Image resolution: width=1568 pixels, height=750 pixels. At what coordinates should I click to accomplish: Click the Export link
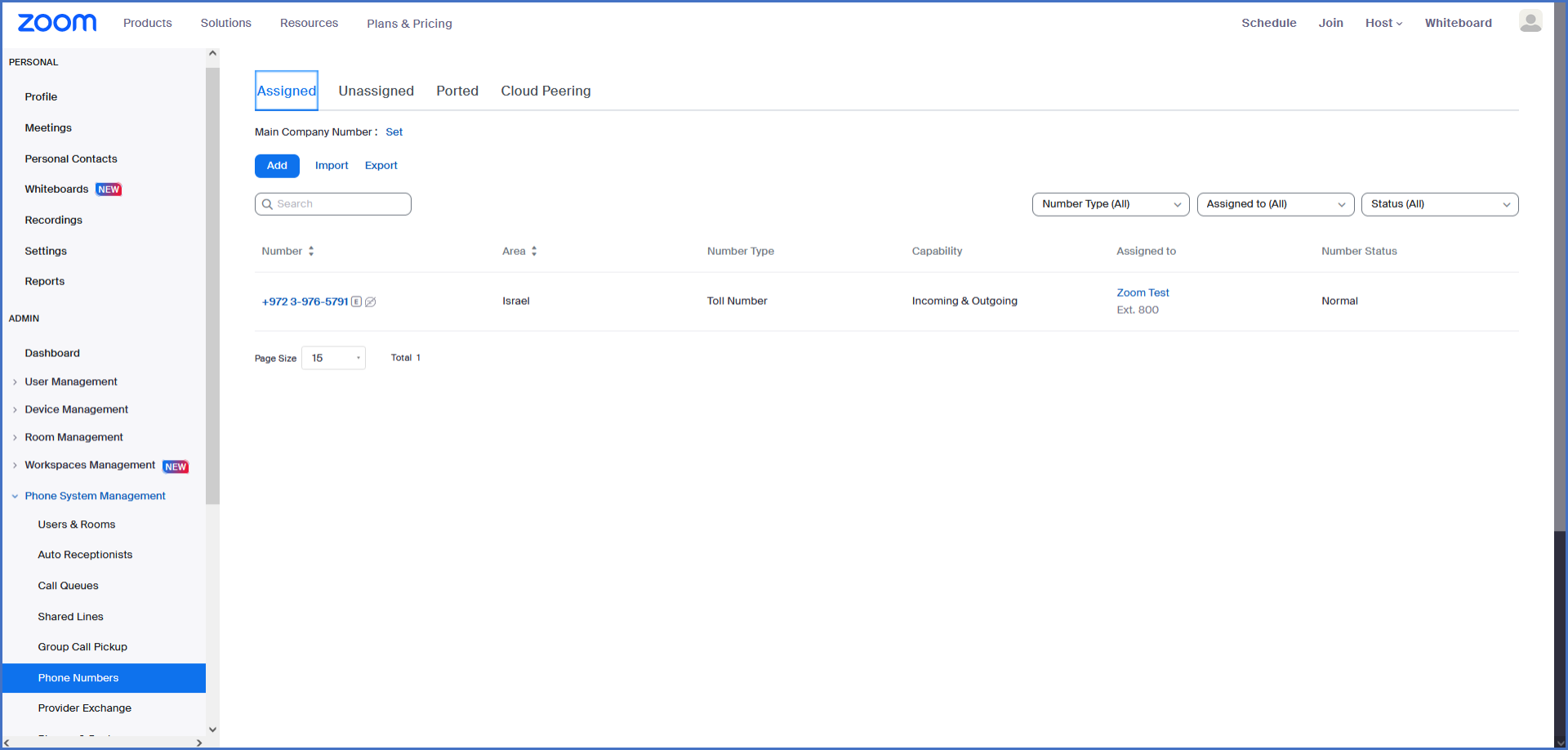pyautogui.click(x=381, y=166)
